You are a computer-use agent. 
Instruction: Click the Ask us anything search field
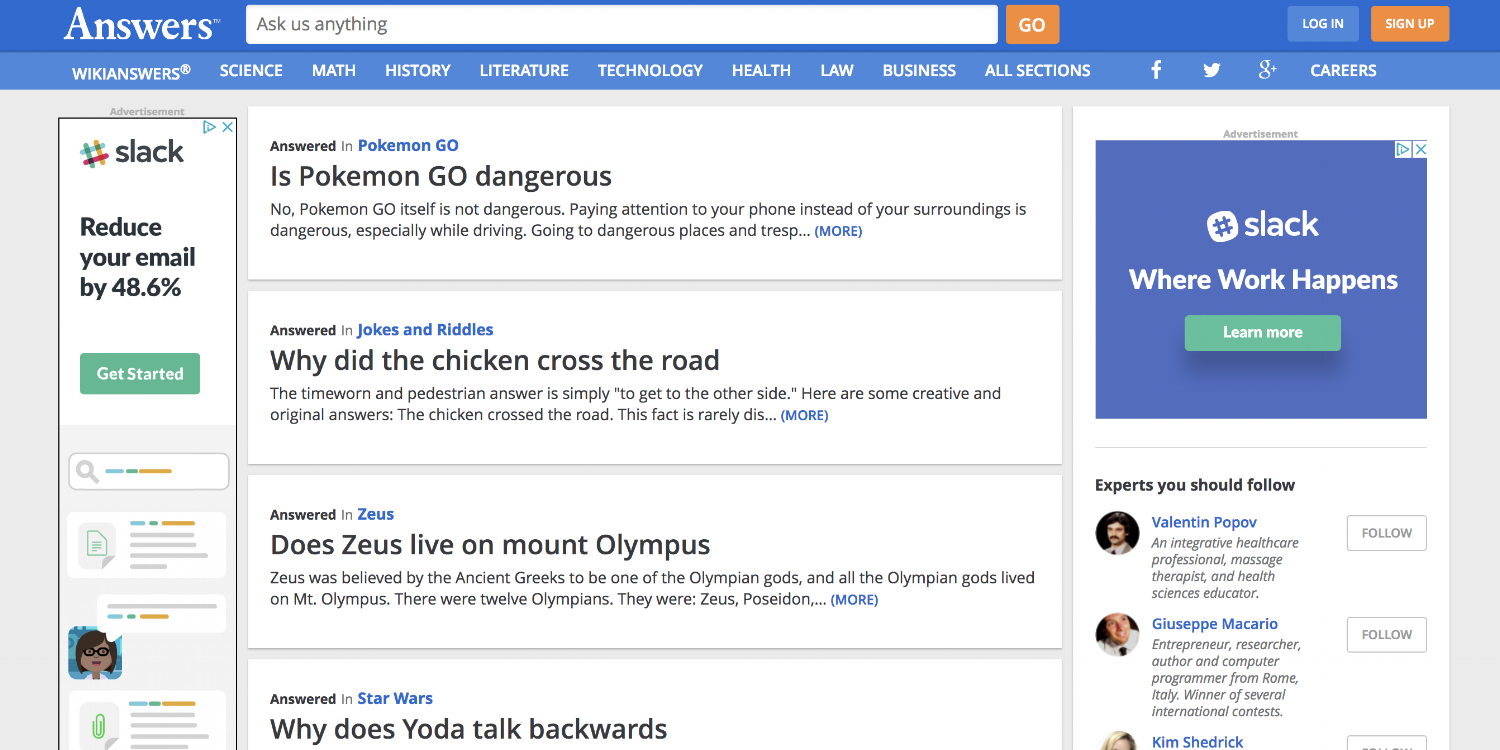pos(622,24)
